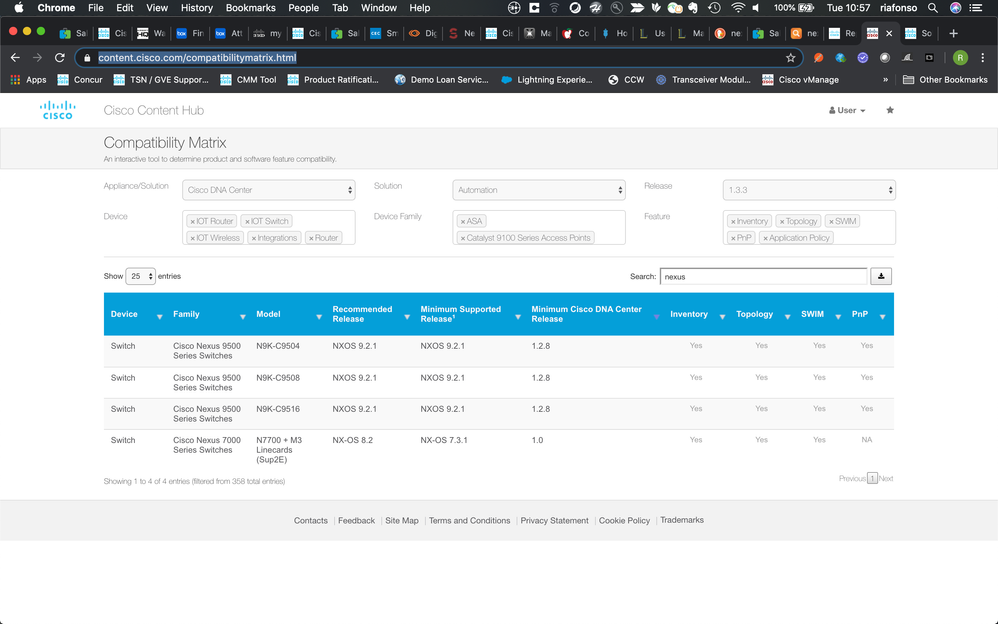The image size is (998, 624).
Task: Open a new browser tab with the plus icon
Action: click(x=953, y=33)
